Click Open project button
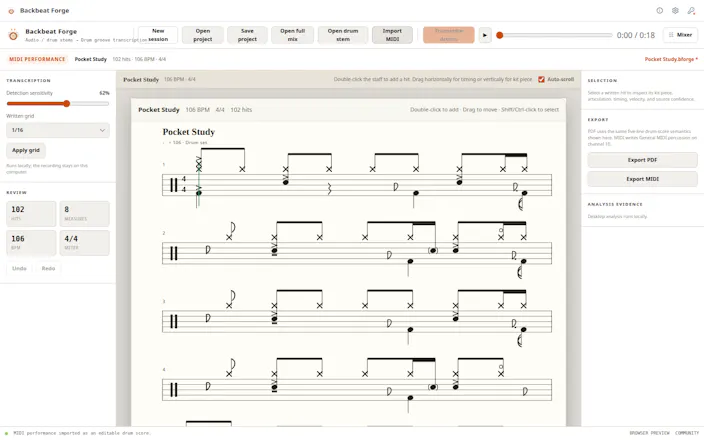 [x=202, y=35]
